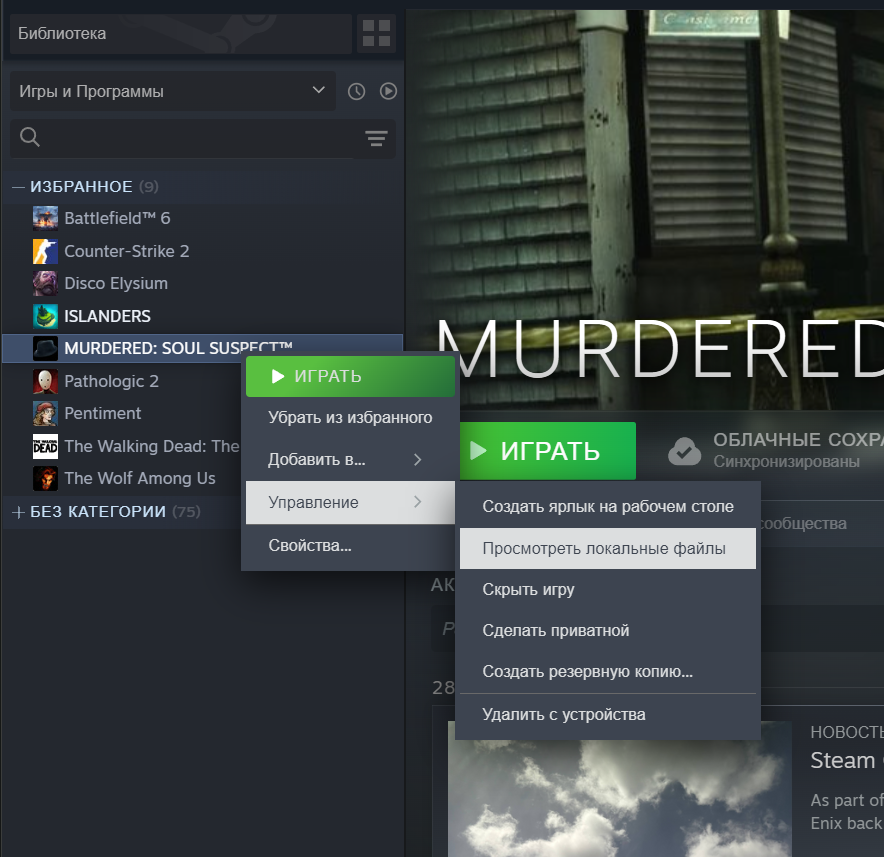The image size is (884, 857).
Task: Expand the БЕЗ КАТЕГОРИИ category
Action: (x=18, y=512)
